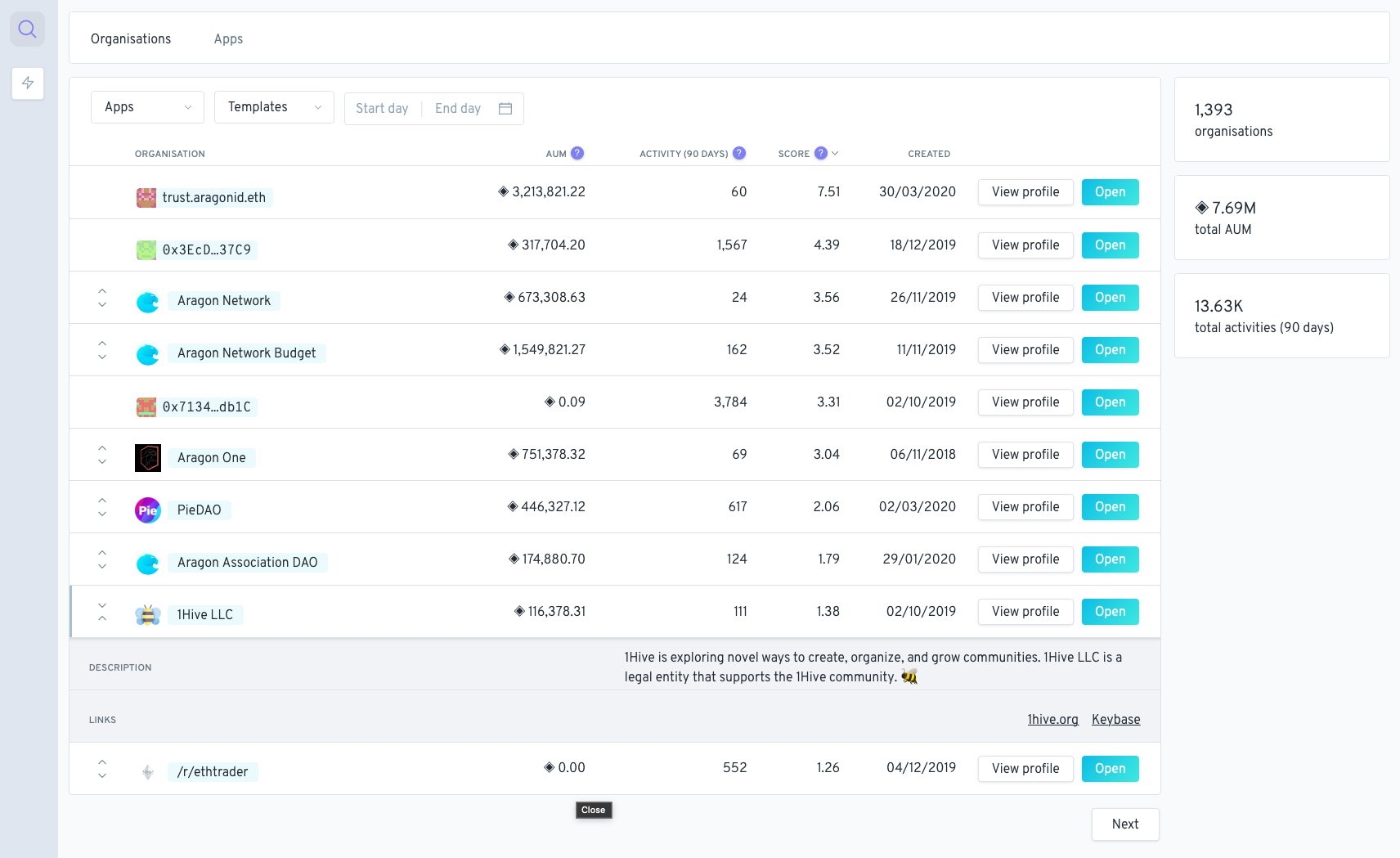1400x858 pixels.
Task: Open the View profile button for Aragon One
Action: pyautogui.click(x=1025, y=455)
